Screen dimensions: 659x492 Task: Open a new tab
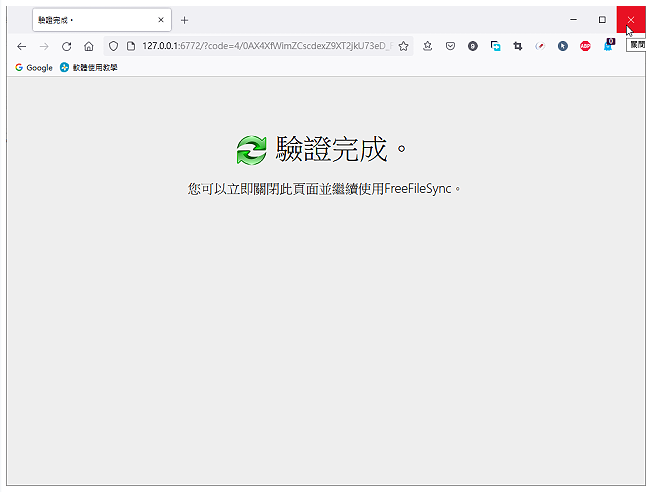[185, 20]
